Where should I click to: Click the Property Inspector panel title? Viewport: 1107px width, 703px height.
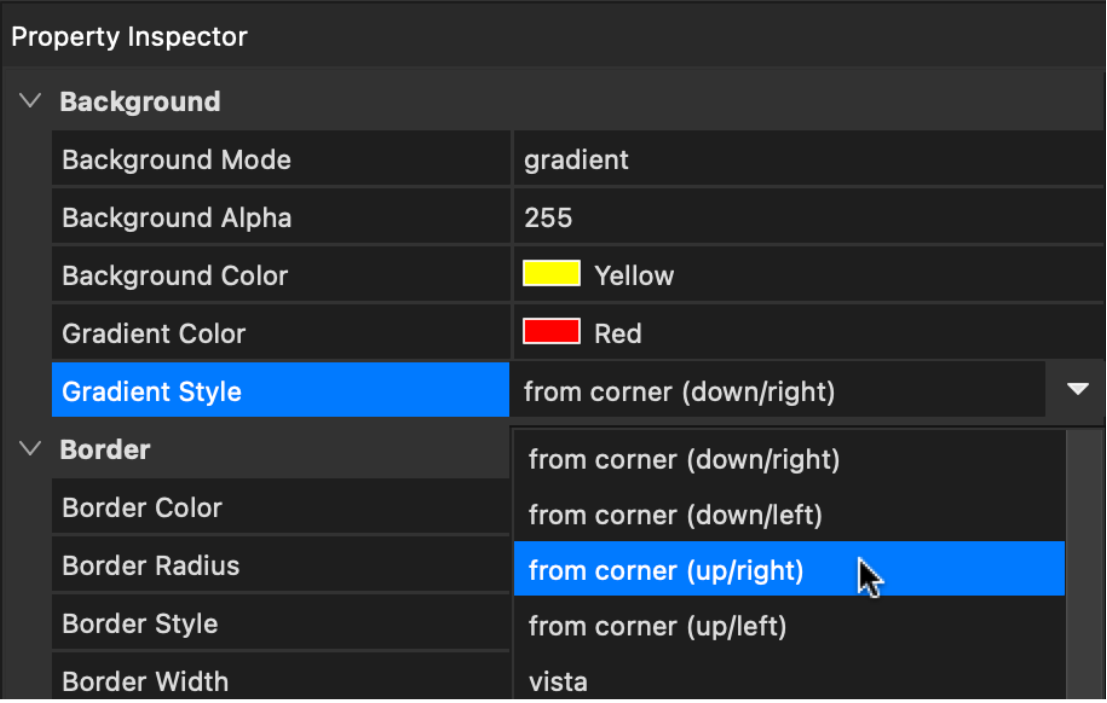[x=130, y=37]
